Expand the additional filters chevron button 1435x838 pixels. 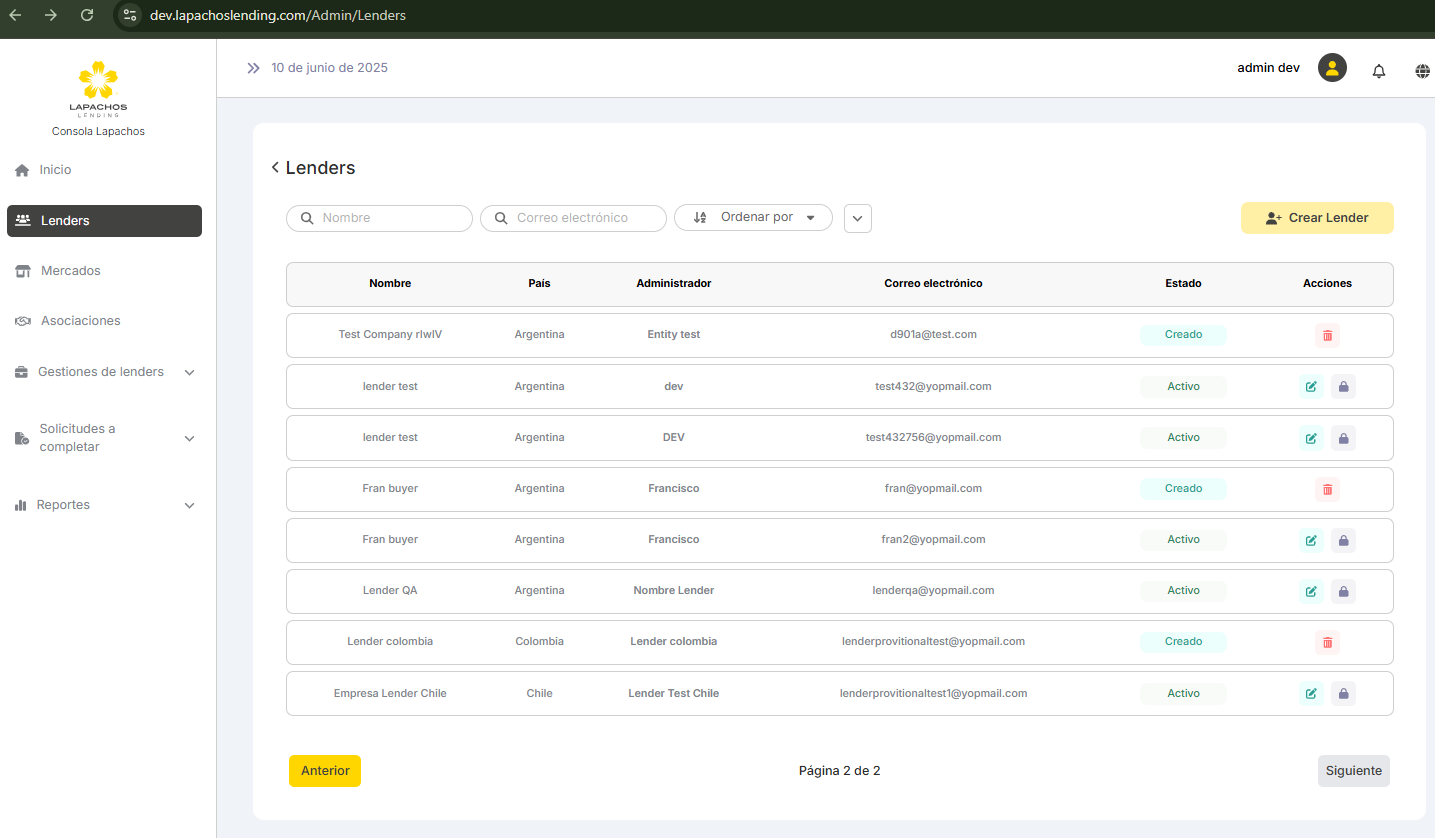click(x=857, y=219)
